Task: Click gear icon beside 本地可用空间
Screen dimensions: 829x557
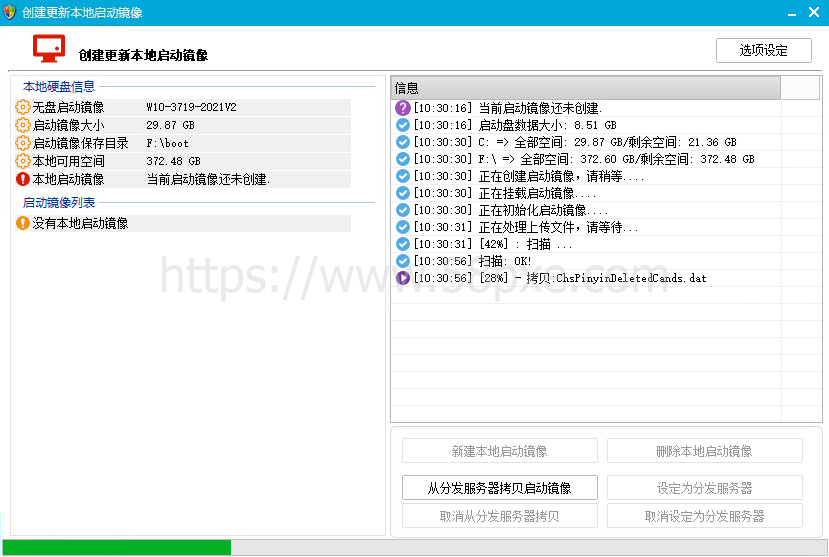Action: (x=23, y=161)
